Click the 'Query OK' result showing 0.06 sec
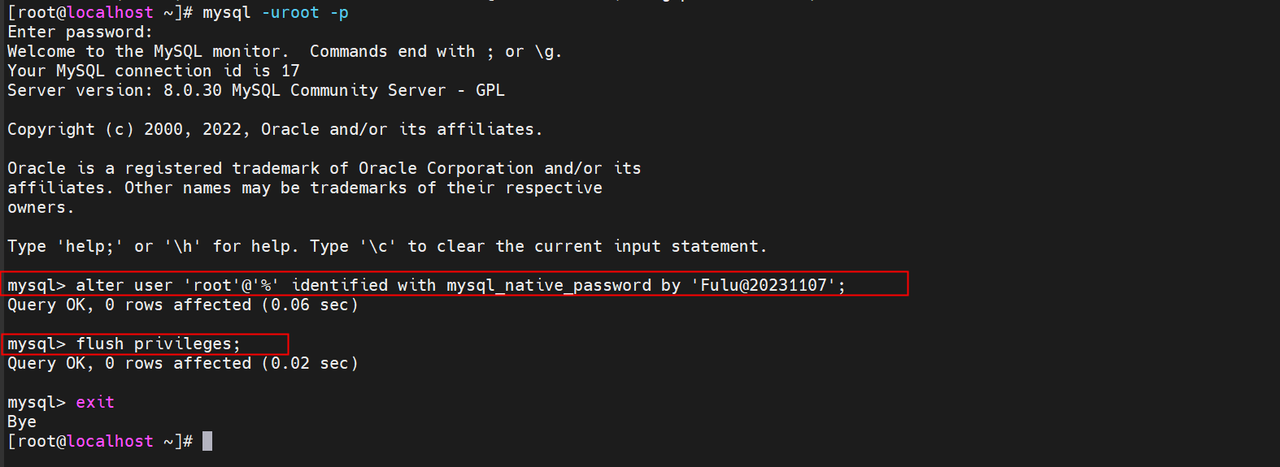 tap(182, 304)
